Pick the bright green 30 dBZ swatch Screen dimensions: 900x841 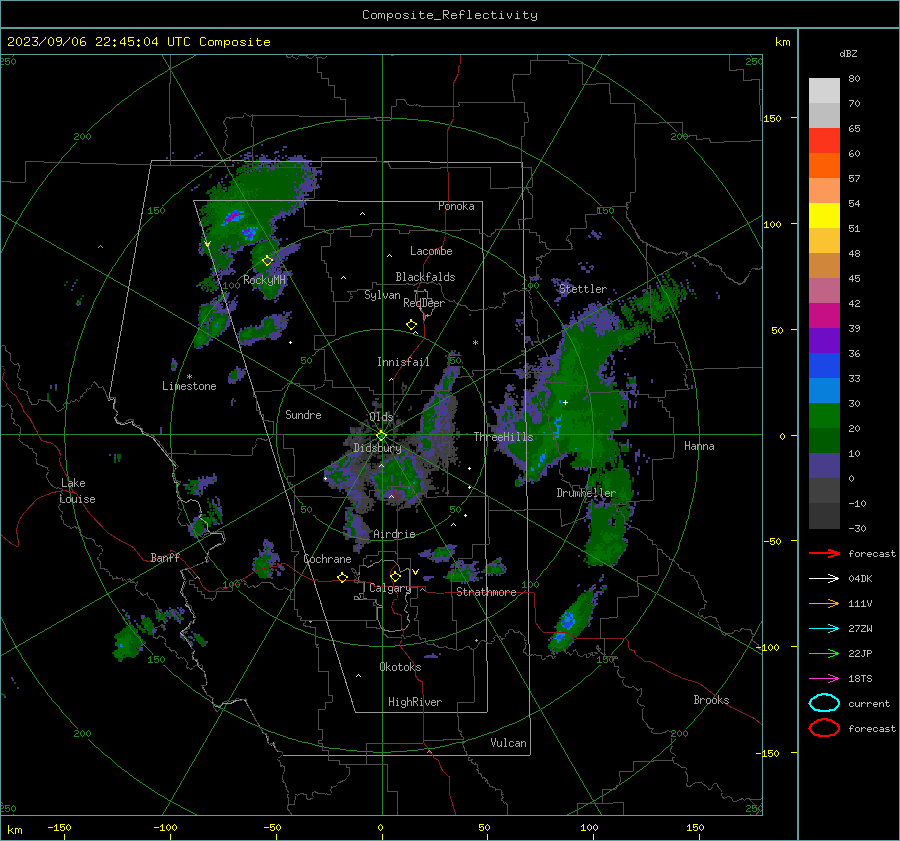(824, 415)
